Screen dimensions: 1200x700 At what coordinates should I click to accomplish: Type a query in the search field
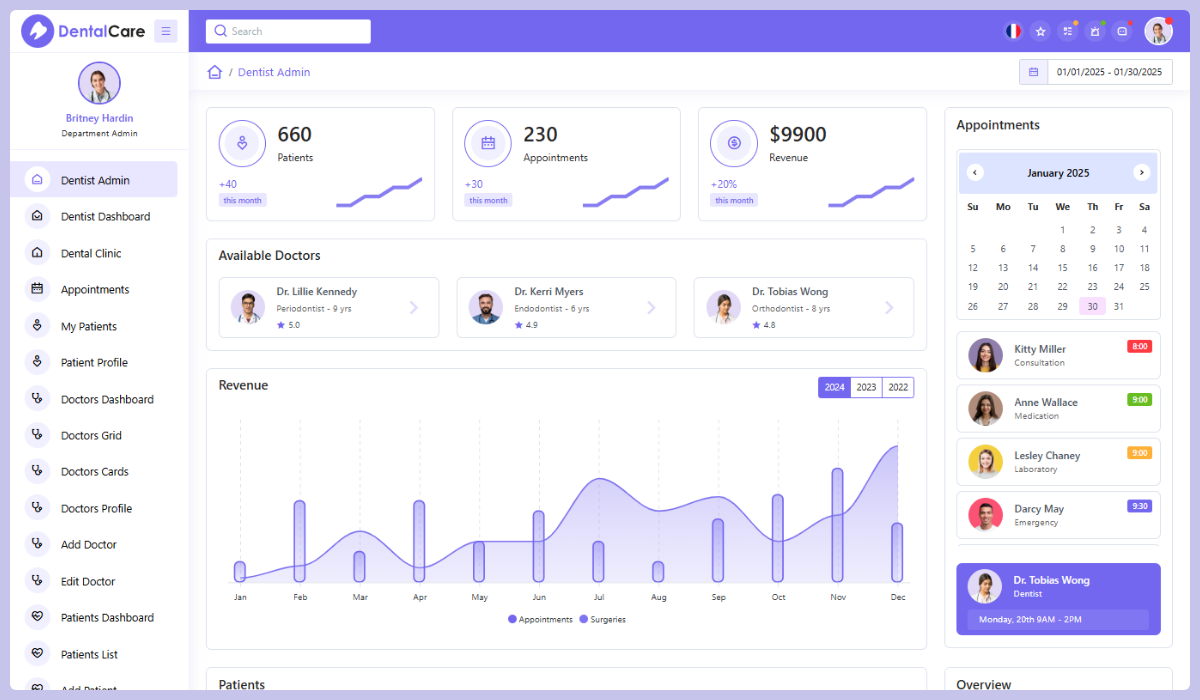295,31
